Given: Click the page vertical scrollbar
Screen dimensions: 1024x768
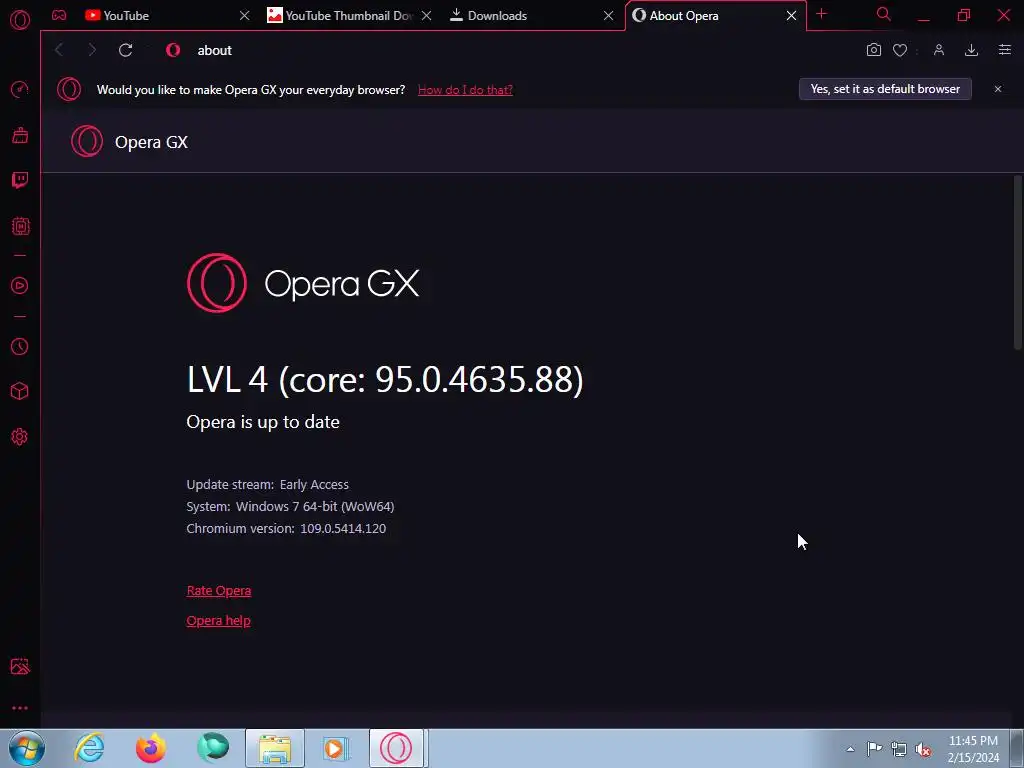Looking at the screenshot, I should [1017, 263].
